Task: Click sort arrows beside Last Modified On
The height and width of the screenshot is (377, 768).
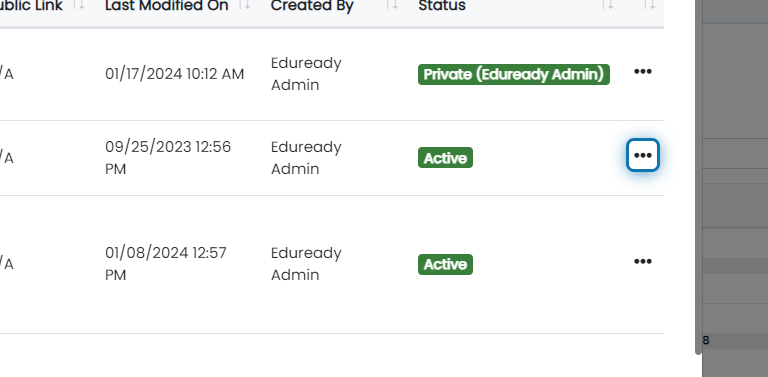Action: click(x=244, y=5)
